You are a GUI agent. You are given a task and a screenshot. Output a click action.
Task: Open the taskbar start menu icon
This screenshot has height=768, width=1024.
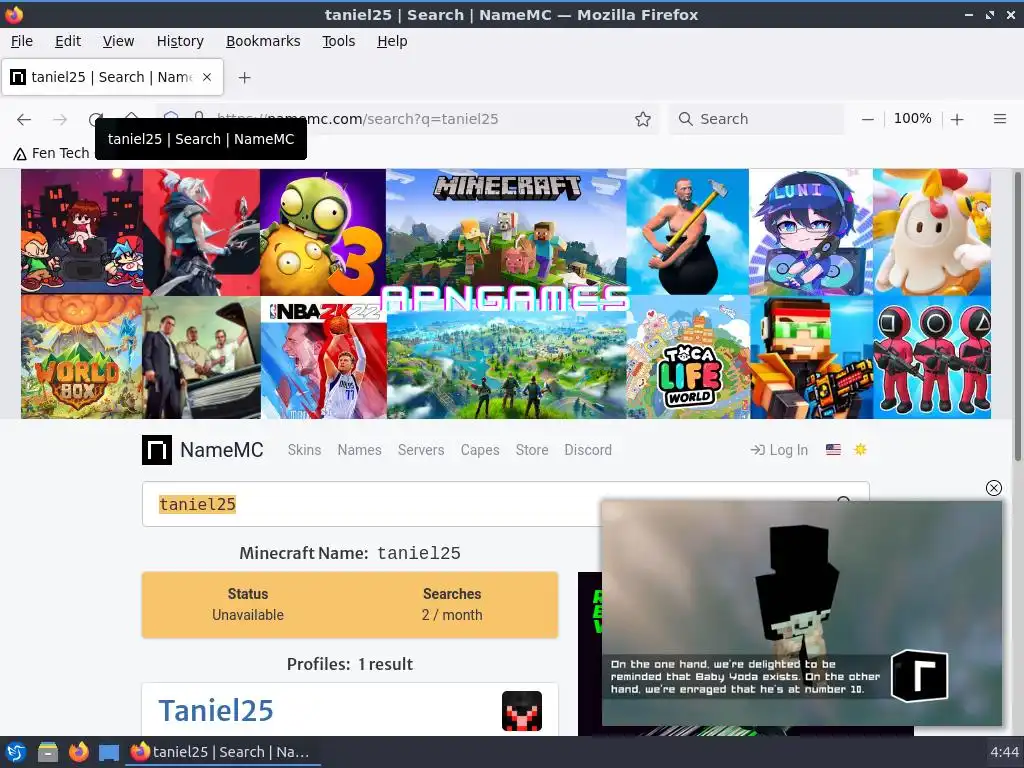pos(16,752)
